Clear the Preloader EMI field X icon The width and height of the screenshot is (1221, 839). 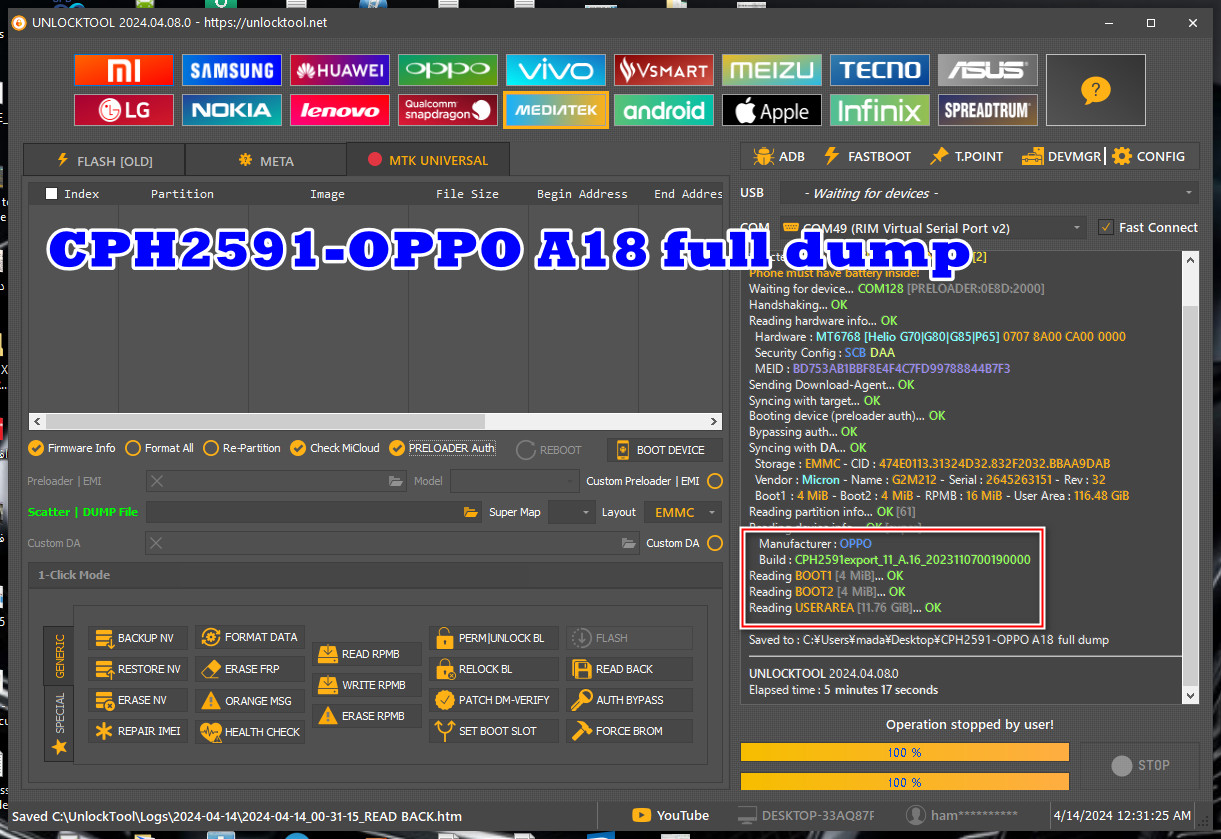click(x=157, y=481)
